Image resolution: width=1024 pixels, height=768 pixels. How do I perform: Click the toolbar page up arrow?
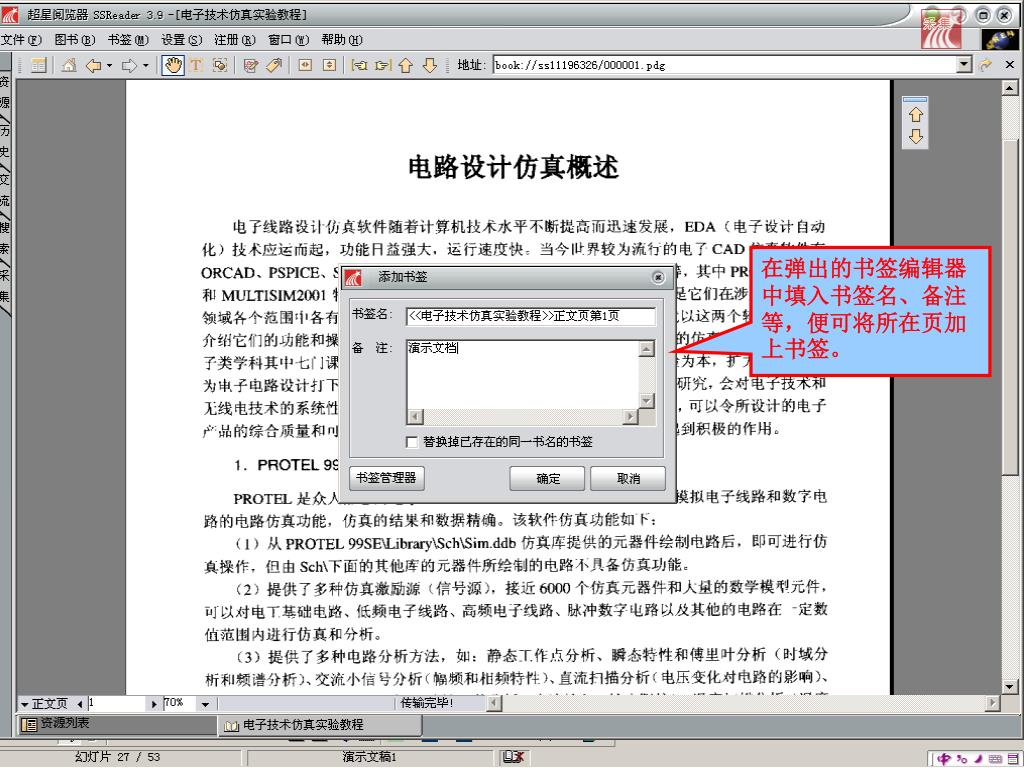(x=406, y=65)
